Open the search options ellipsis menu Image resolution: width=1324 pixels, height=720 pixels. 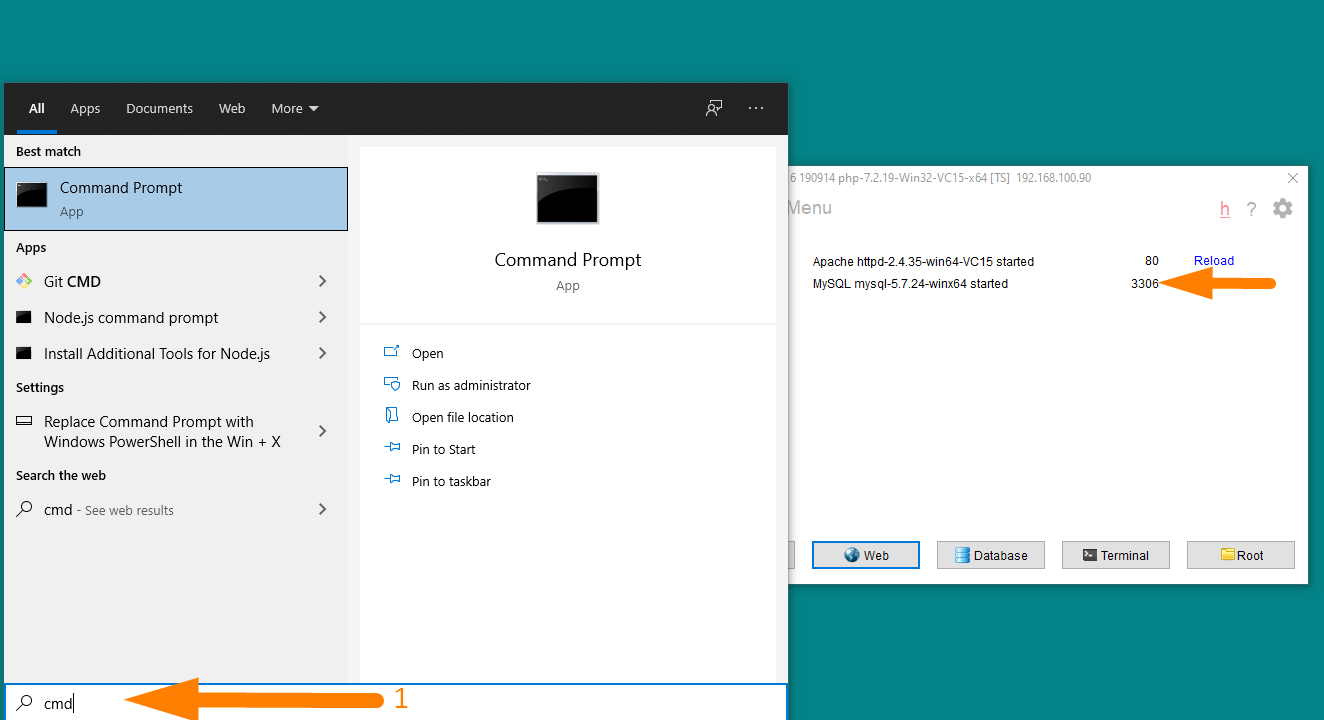point(756,108)
